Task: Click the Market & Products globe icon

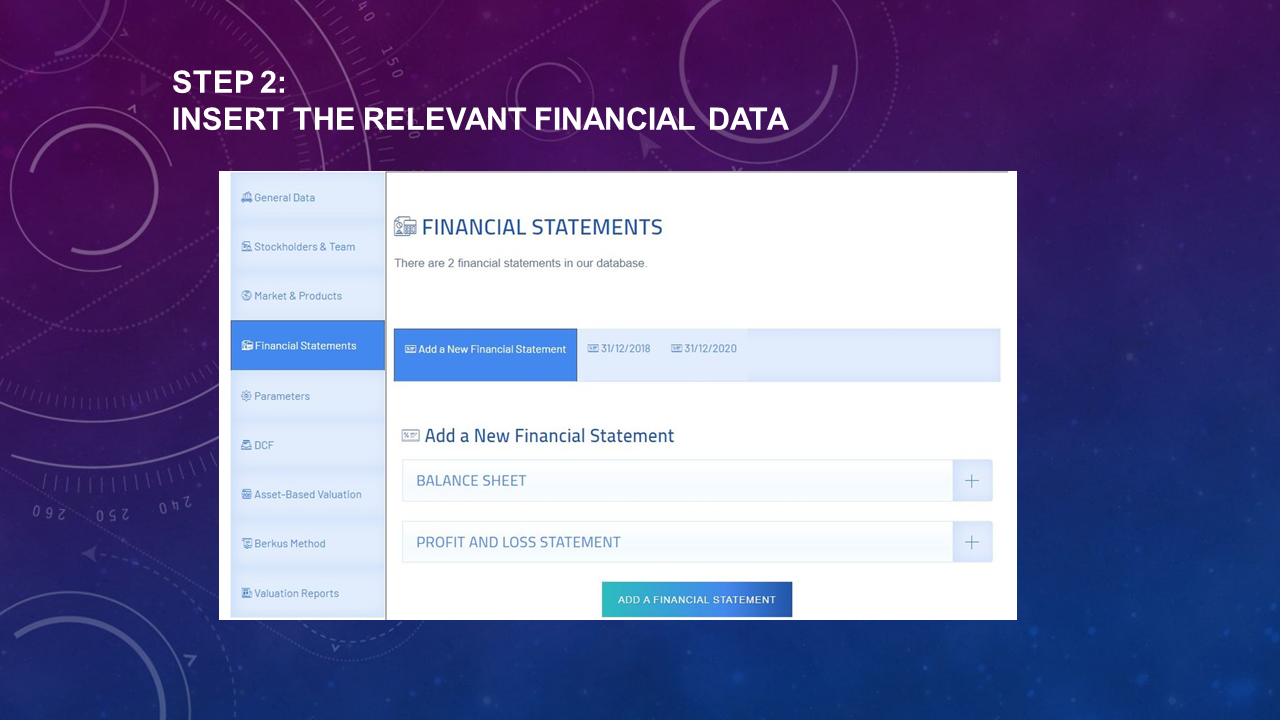Action: 246,296
